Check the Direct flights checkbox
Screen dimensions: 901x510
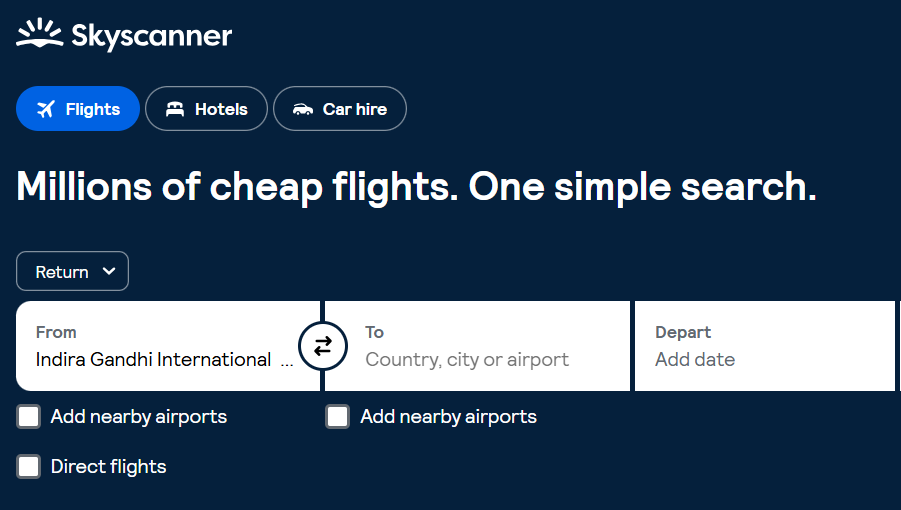tap(29, 467)
